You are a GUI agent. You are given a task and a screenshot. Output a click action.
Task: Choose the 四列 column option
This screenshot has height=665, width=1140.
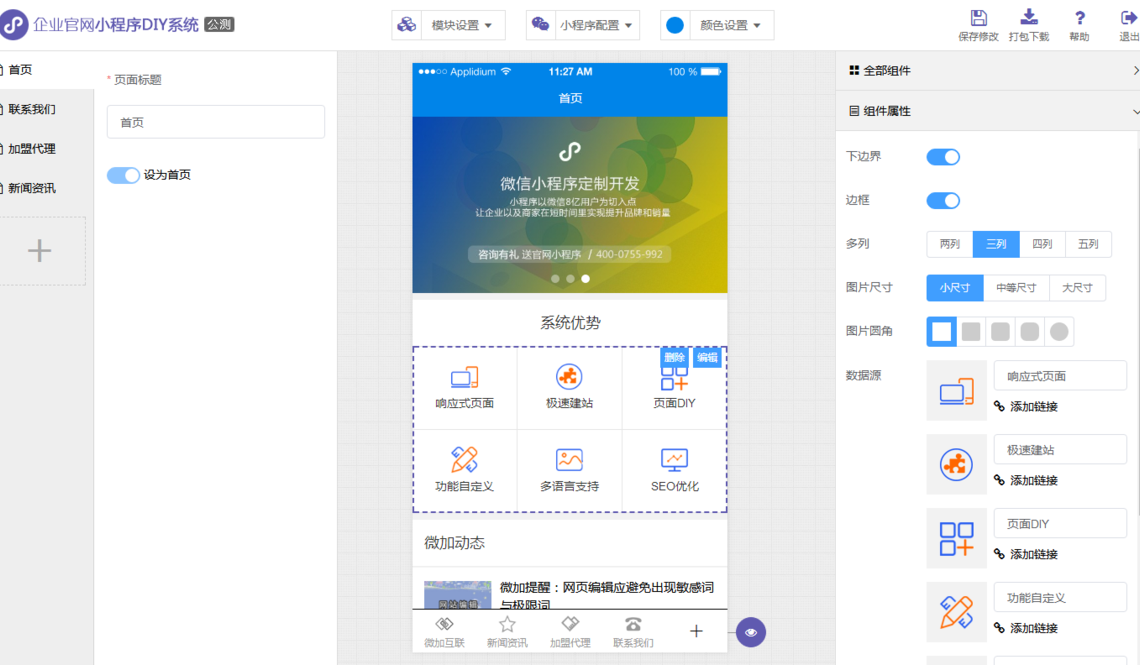[x=1042, y=244]
